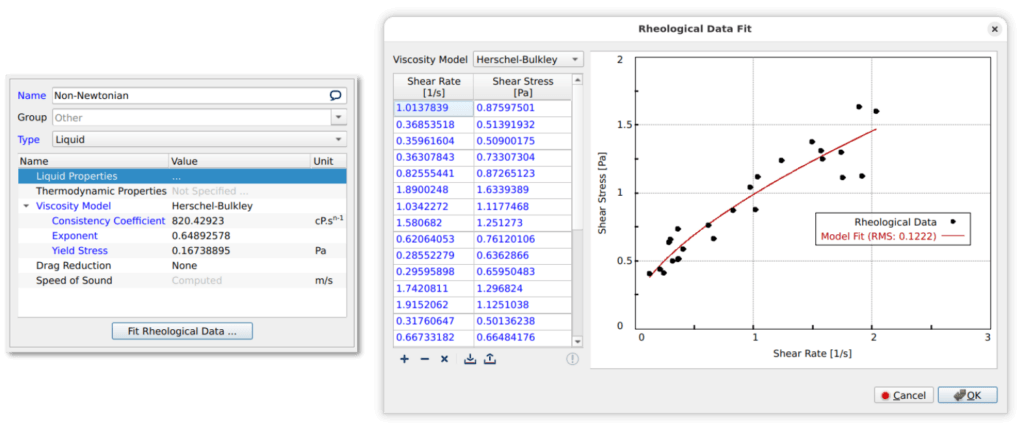Screen dimensions: 1024x430
Task: Click Drag Reduction value None
Action: [184, 265]
